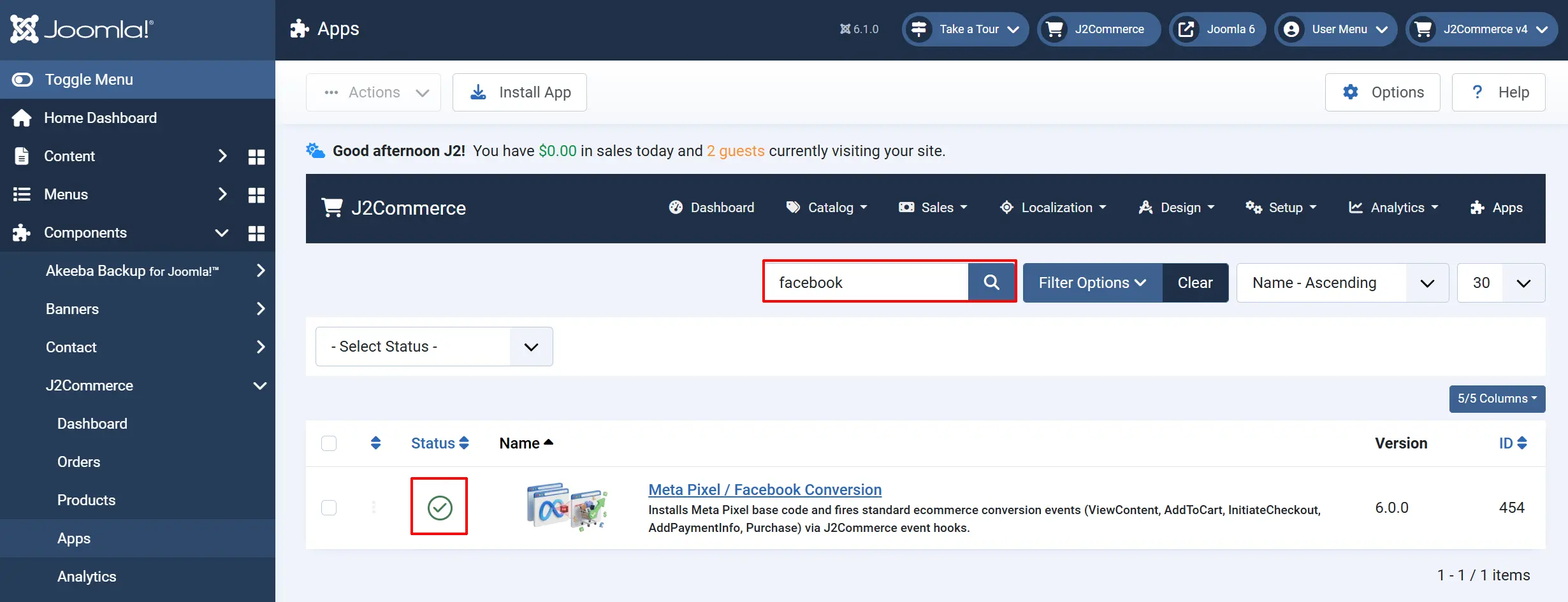Screen dimensions: 1568x602
Task: Open the Content dashboard grid icon
Action: 256,157
